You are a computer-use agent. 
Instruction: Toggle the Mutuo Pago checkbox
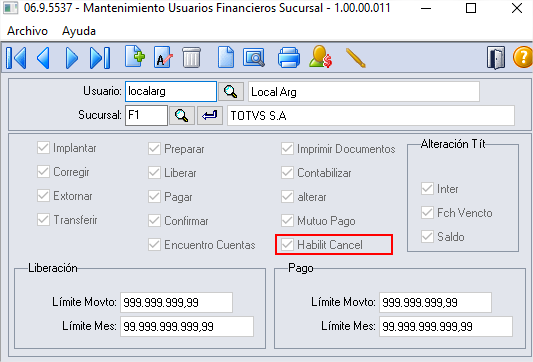(287, 221)
